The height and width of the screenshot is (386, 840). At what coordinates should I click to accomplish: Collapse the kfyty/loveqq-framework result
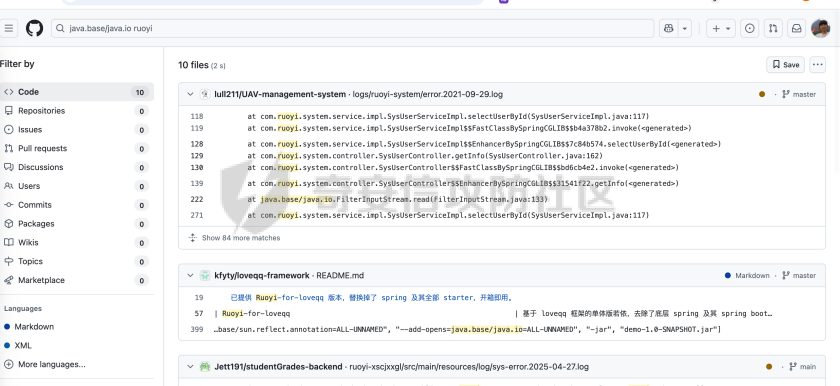[x=190, y=275]
